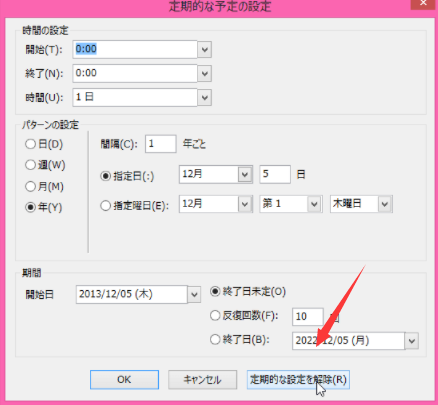
Task: Open the 開始(T) start time dropdown
Action: click(205, 50)
